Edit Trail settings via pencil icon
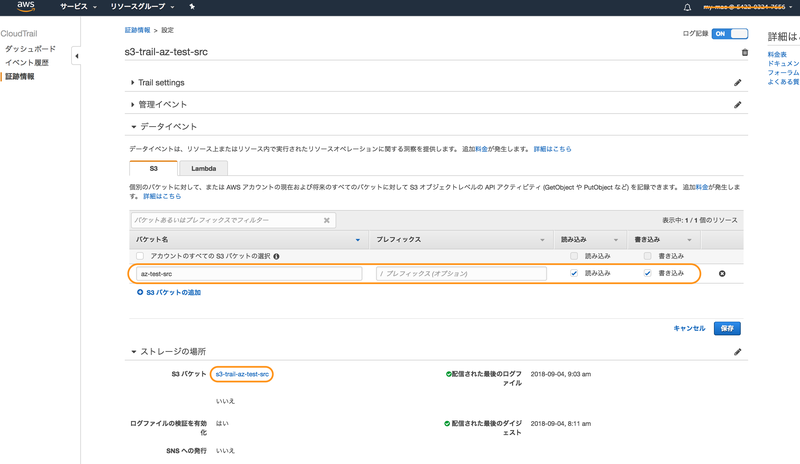The width and height of the screenshot is (800, 464). [737, 83]
